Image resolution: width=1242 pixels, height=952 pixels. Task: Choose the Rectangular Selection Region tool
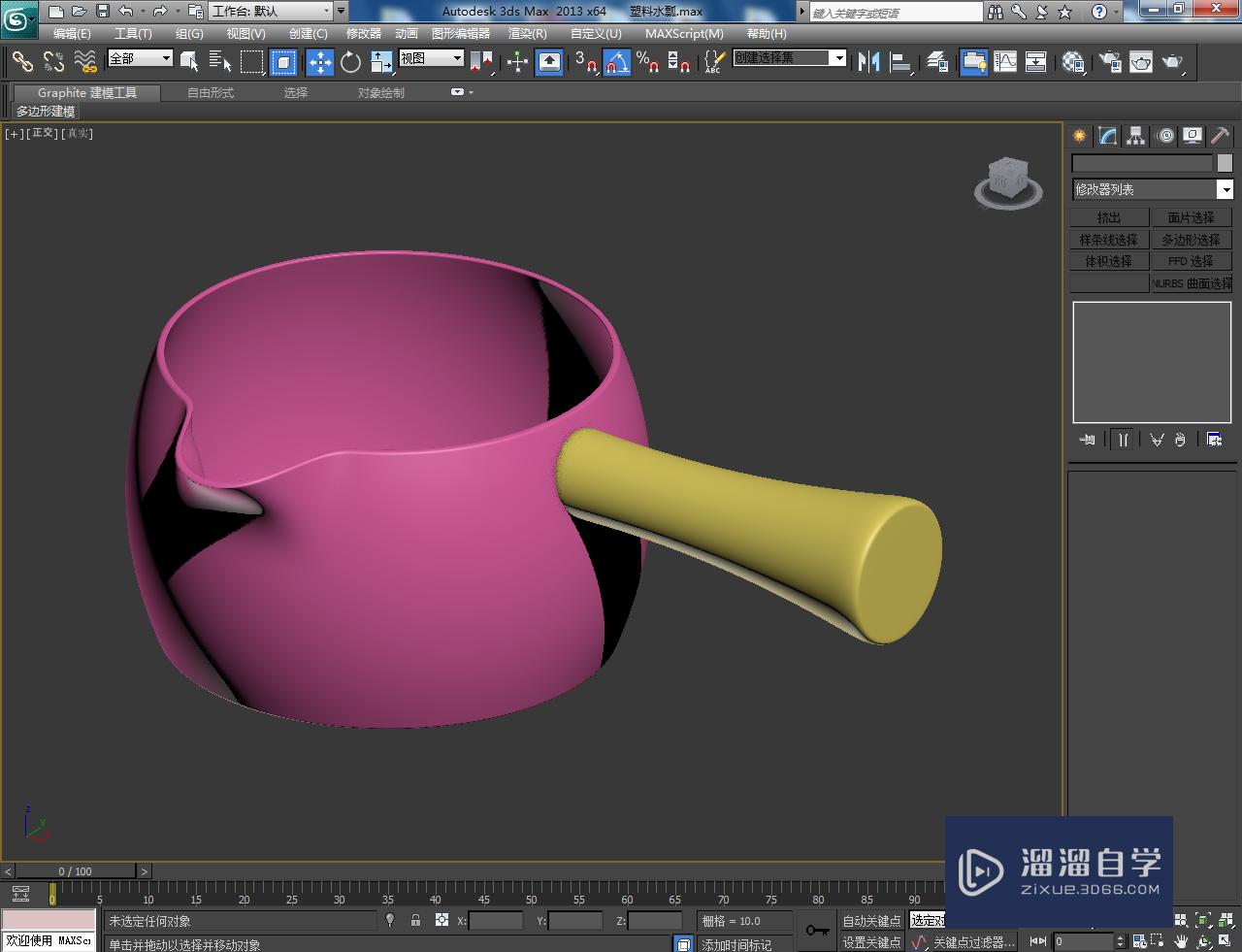pos(252,62)
